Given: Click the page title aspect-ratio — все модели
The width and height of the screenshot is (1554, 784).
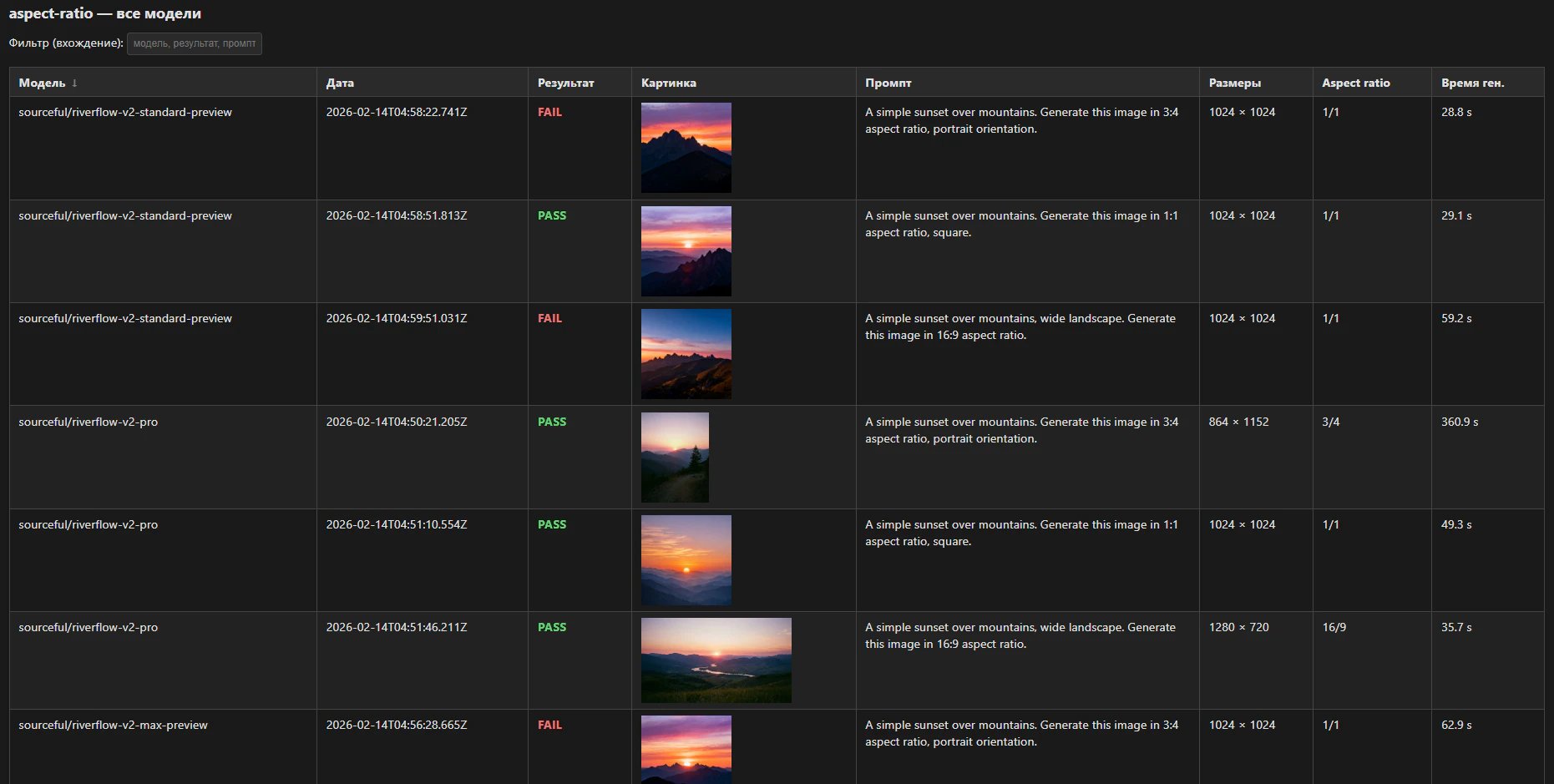Looking at the screenshot, I should (x=105, y=13).
